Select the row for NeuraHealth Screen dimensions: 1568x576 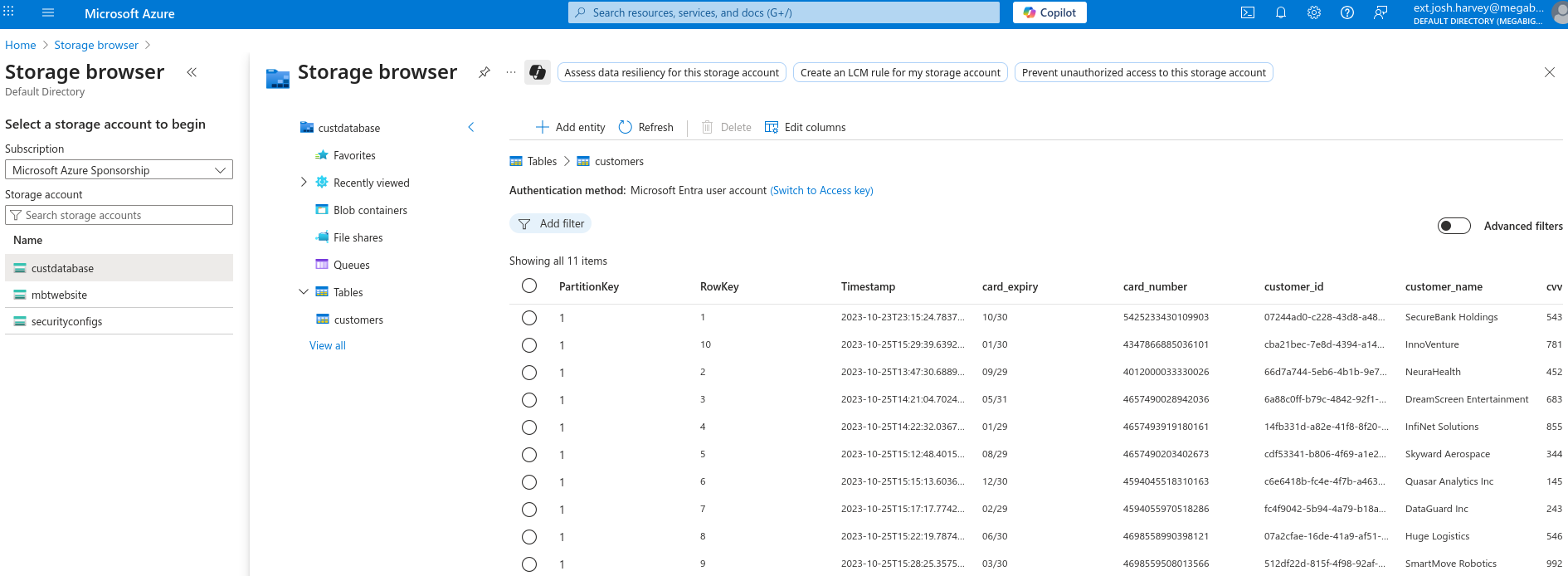click(x=529, y=373)
